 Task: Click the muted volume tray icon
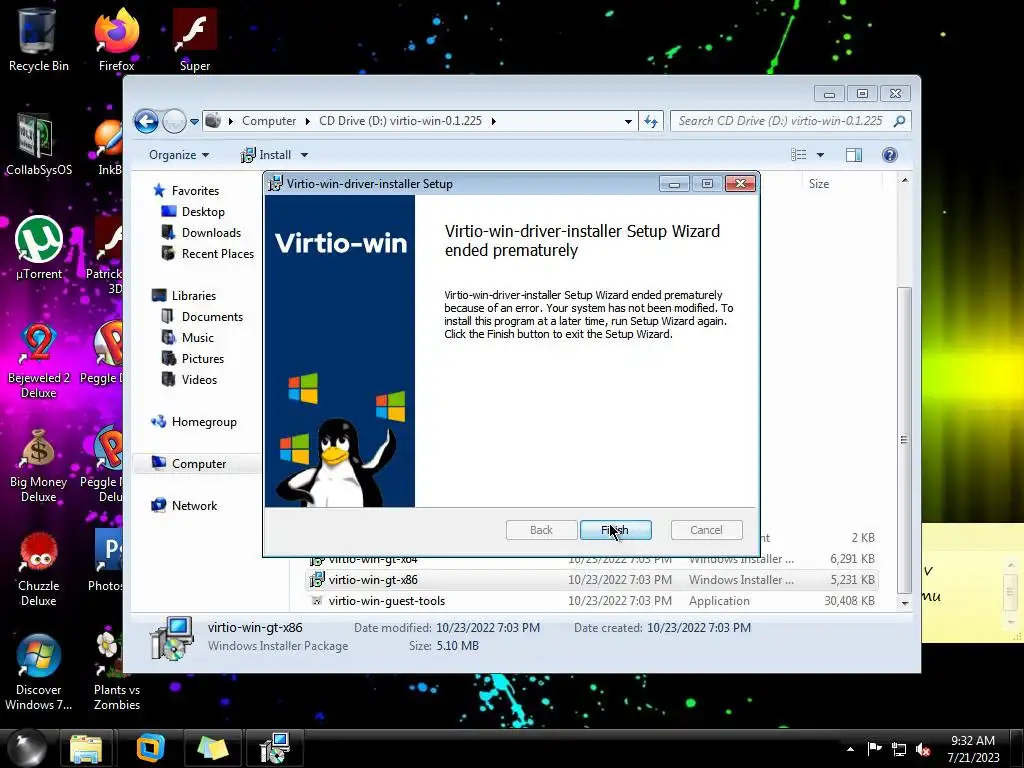pyautogui.click(x=923, y=749)
